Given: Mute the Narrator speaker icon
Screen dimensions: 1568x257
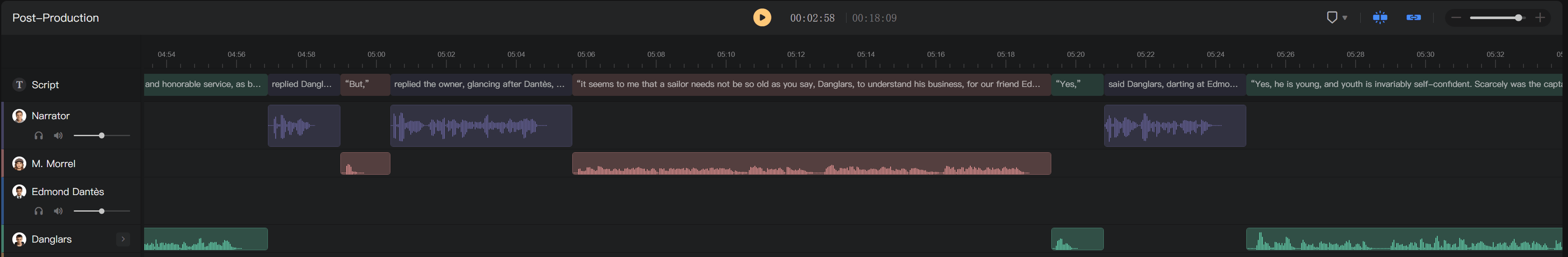Looking at the screenshot, I should [x=58, y=135].
